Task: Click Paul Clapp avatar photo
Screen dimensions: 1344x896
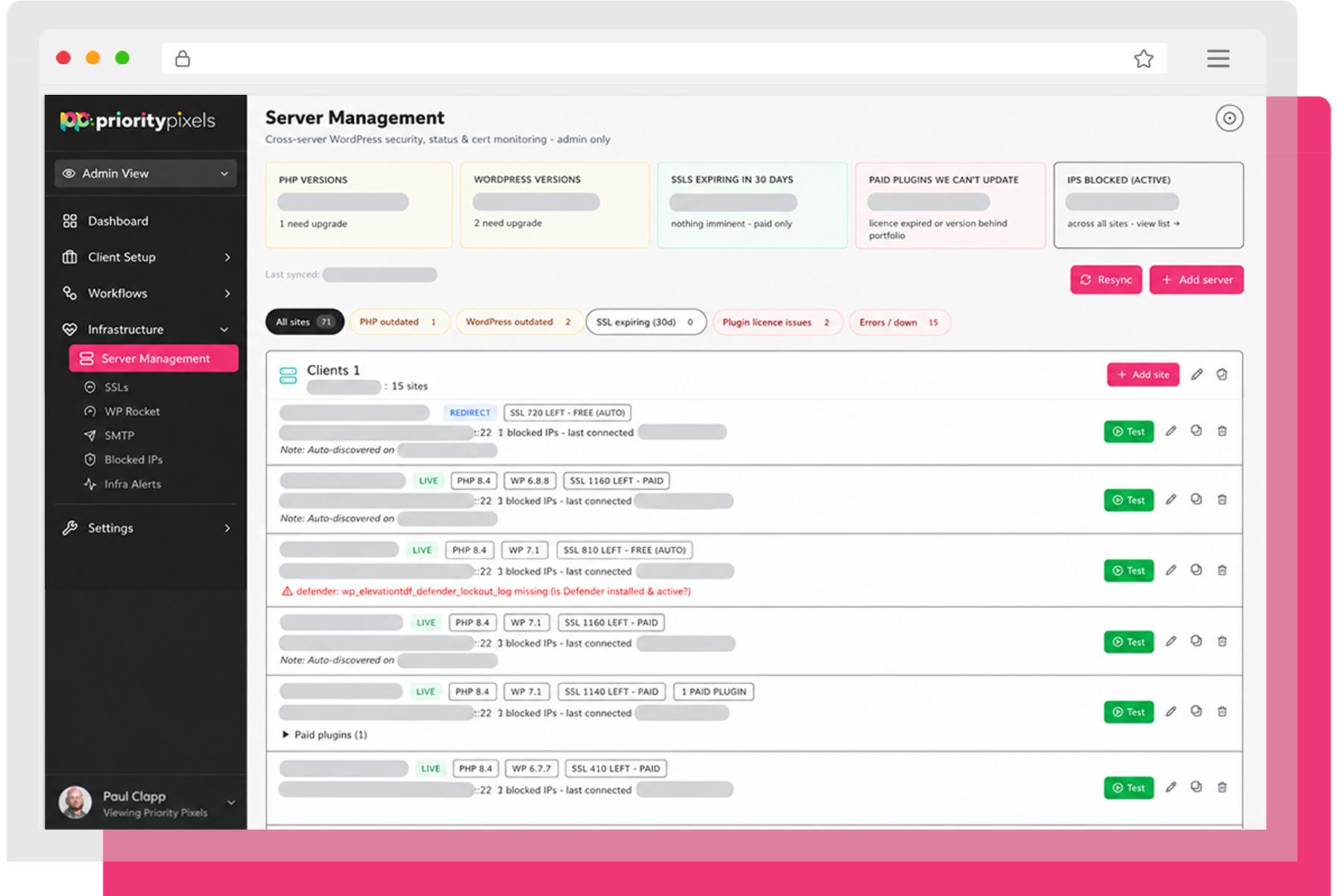Action: point(75,803)
